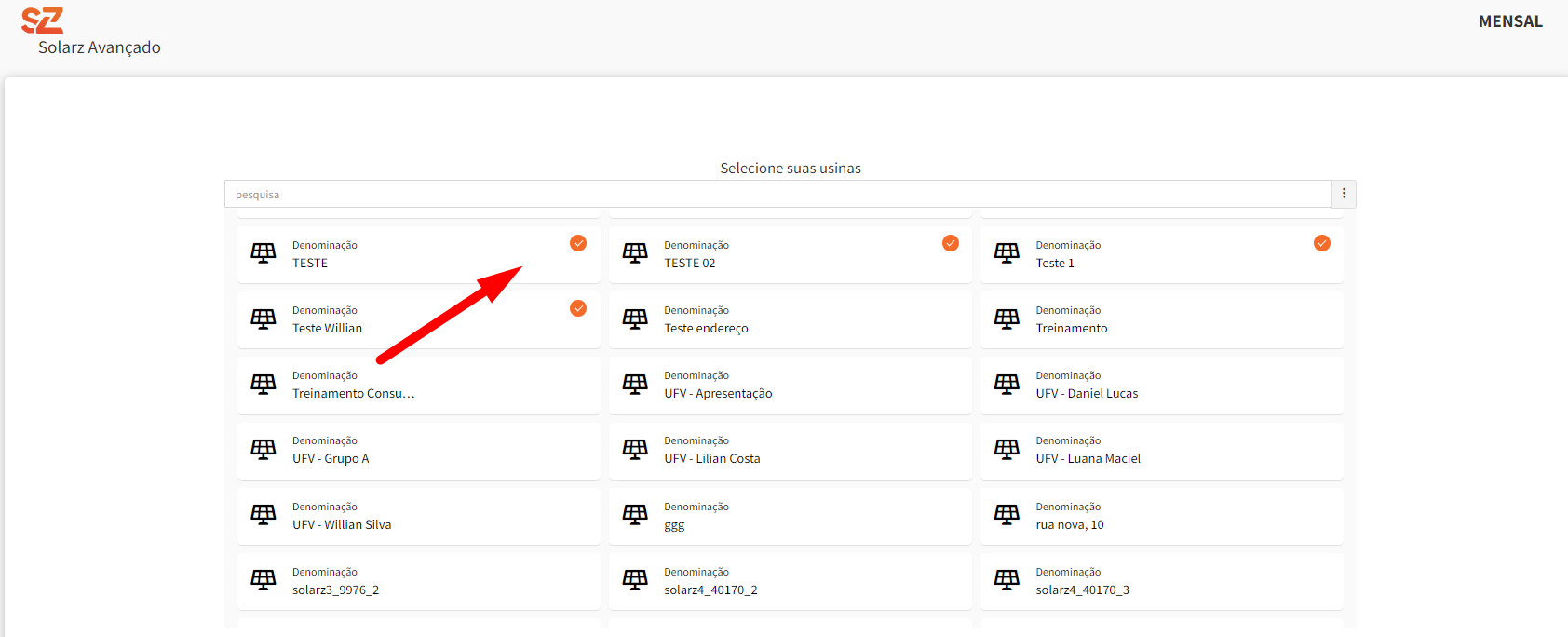Click the Solarz Avançado title
This screenshot has height=637, width=1568.
click(100, 47)
